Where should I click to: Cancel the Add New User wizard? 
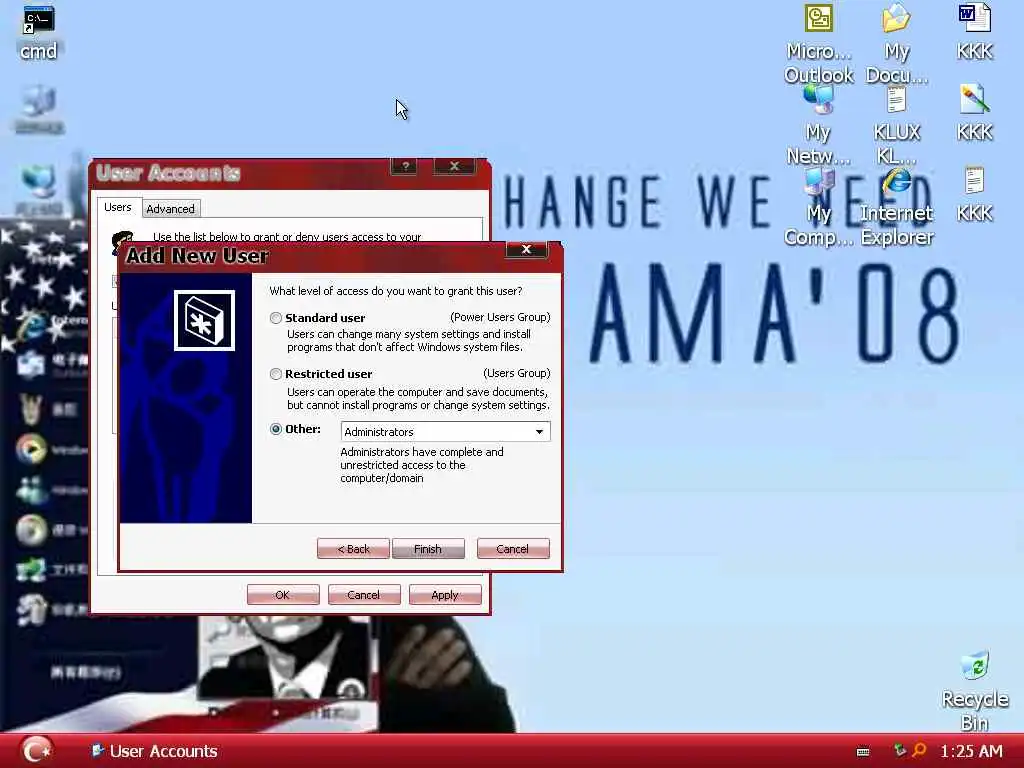513,549
